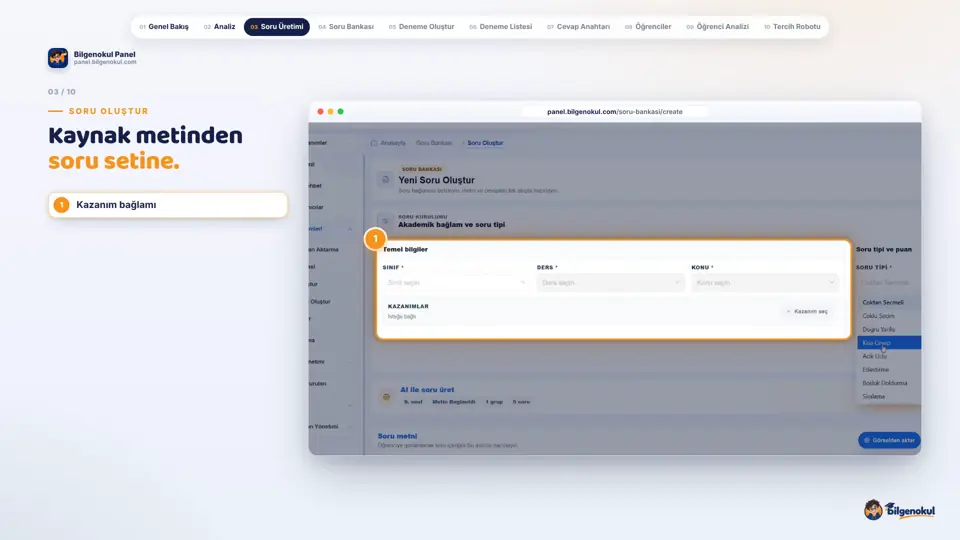Click the green maximize window dot

click(x=340, y=111)
